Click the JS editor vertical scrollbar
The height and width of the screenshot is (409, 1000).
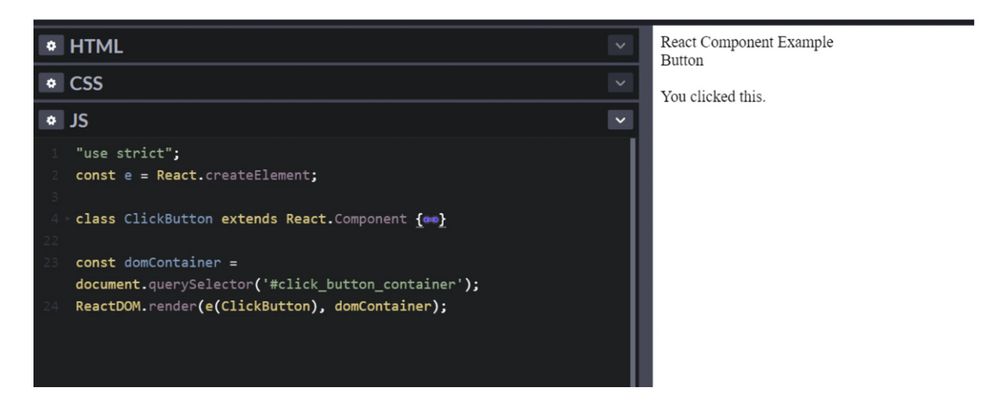coord(632,260)
